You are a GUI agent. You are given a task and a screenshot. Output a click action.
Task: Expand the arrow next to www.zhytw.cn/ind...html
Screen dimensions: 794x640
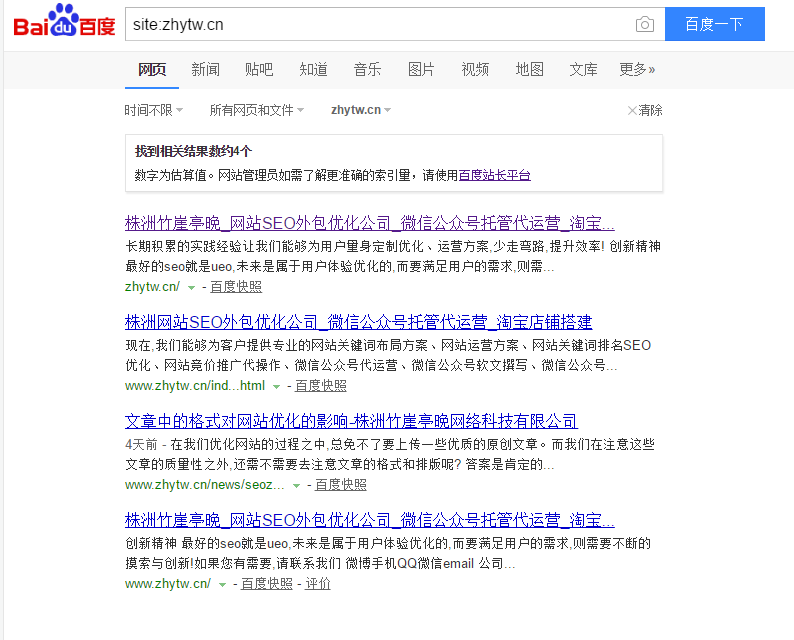(276, 387)
